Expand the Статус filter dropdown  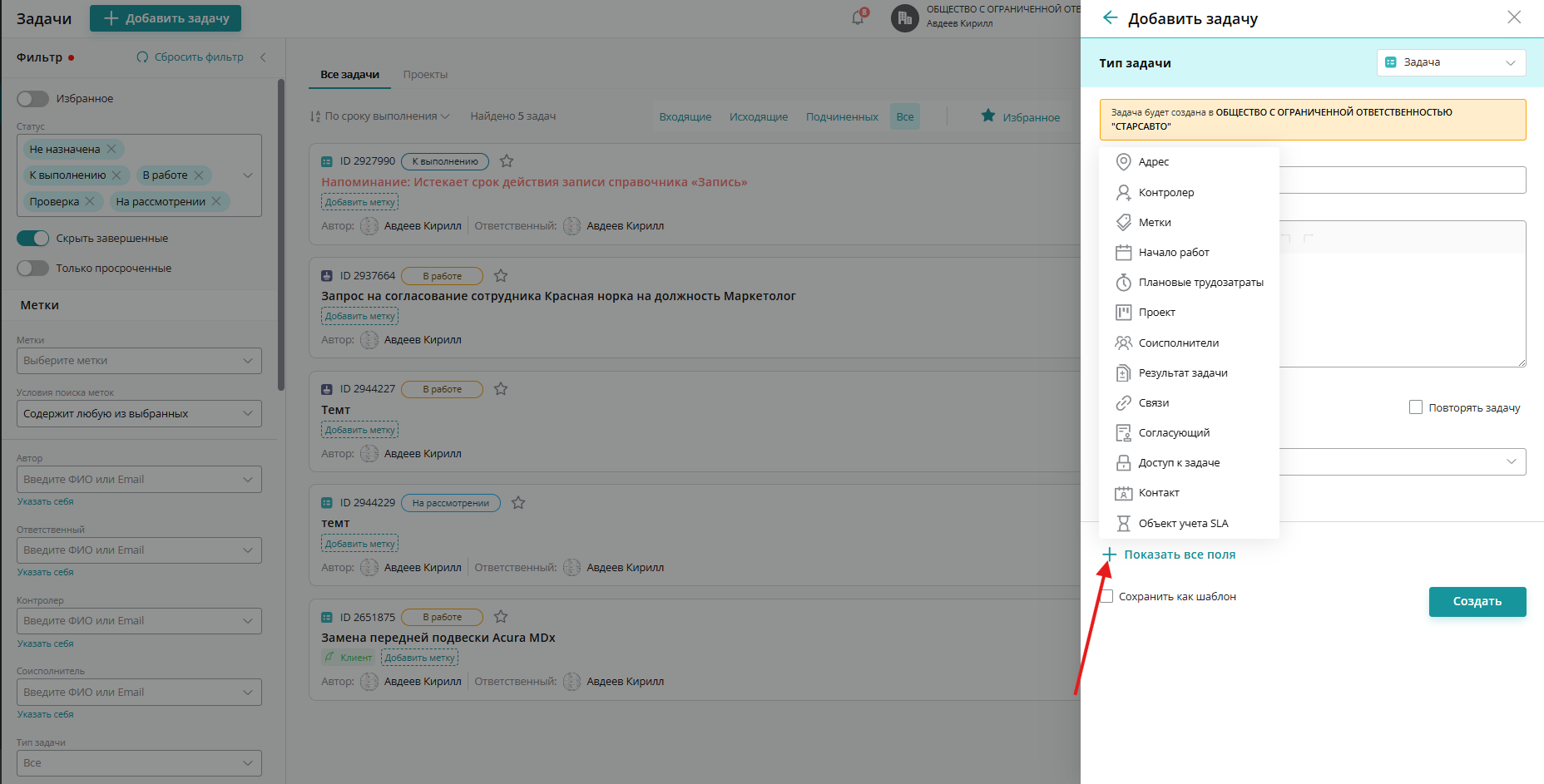point(247,175)
